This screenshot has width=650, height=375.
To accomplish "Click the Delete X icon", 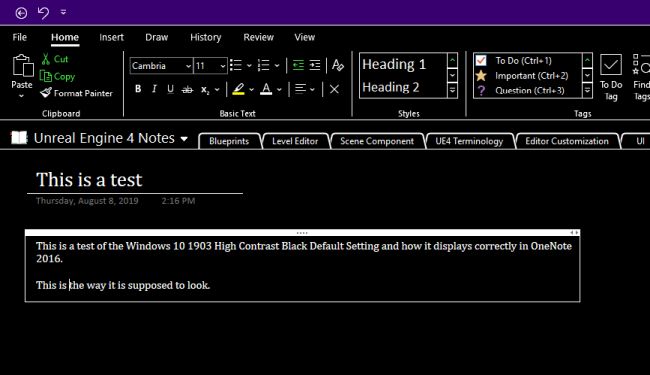I will click(x=334, y=89).
